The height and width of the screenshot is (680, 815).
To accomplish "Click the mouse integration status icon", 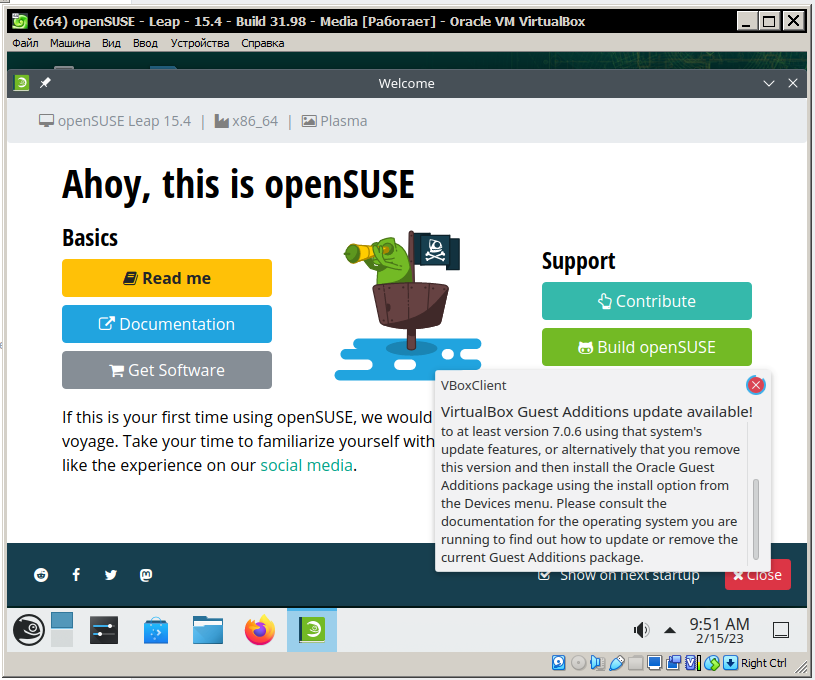I will point(712,663).
